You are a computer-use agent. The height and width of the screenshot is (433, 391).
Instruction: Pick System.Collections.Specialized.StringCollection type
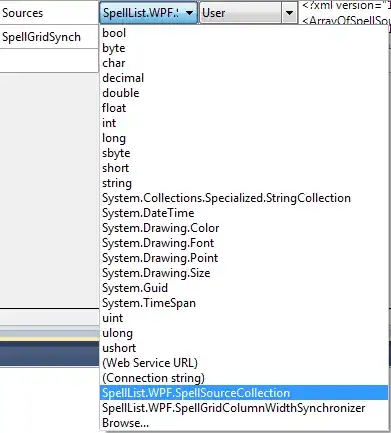(x=244, y=198)
